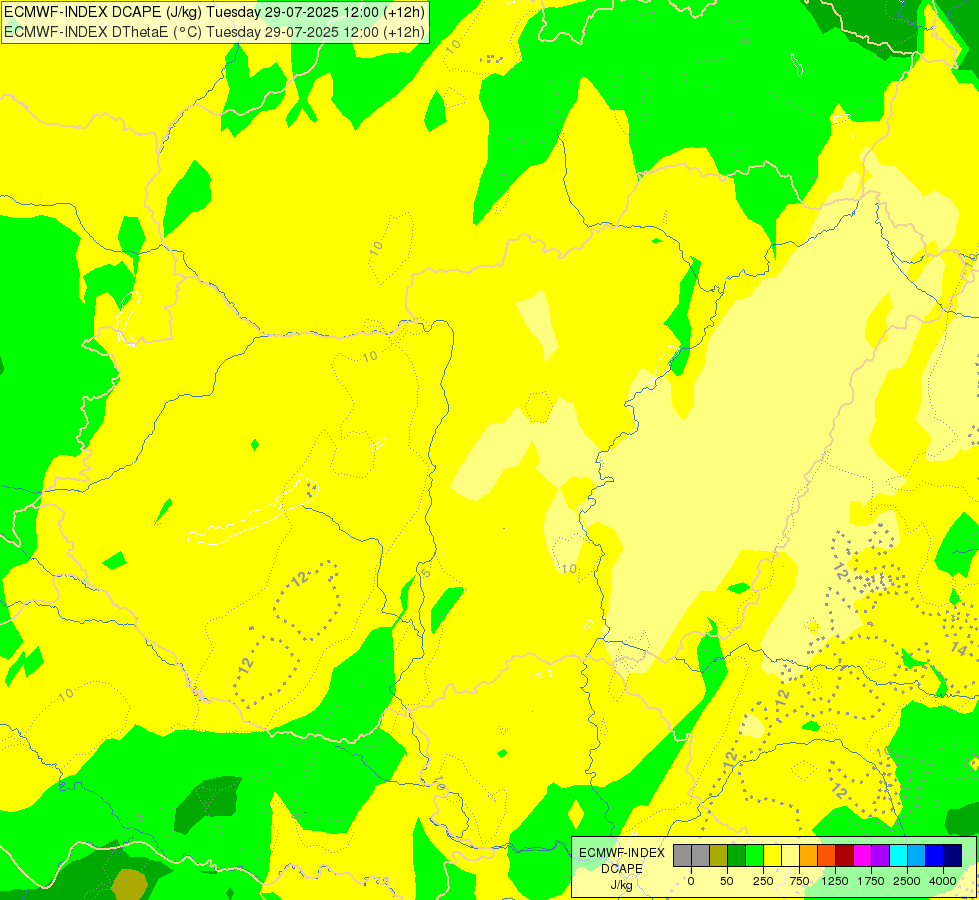Screen dimensions: 979x900
Task: Click the legend value label '1750'
Action: [x=871, y=881]
